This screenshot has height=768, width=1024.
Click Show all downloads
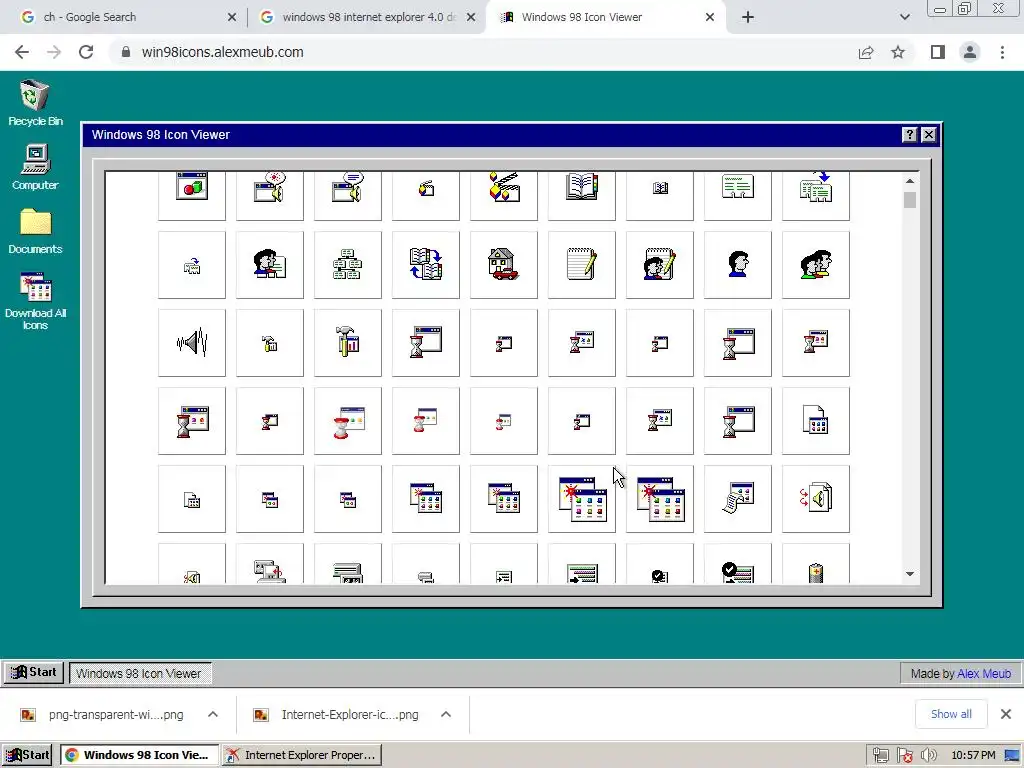coord(951,714)
